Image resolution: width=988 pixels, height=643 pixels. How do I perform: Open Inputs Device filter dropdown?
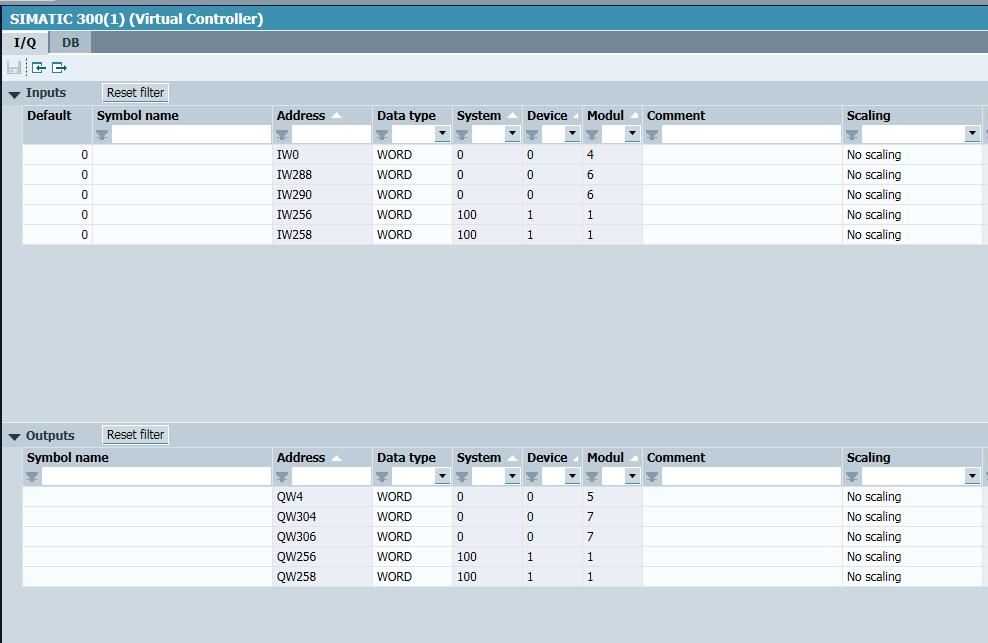point(572,134)
